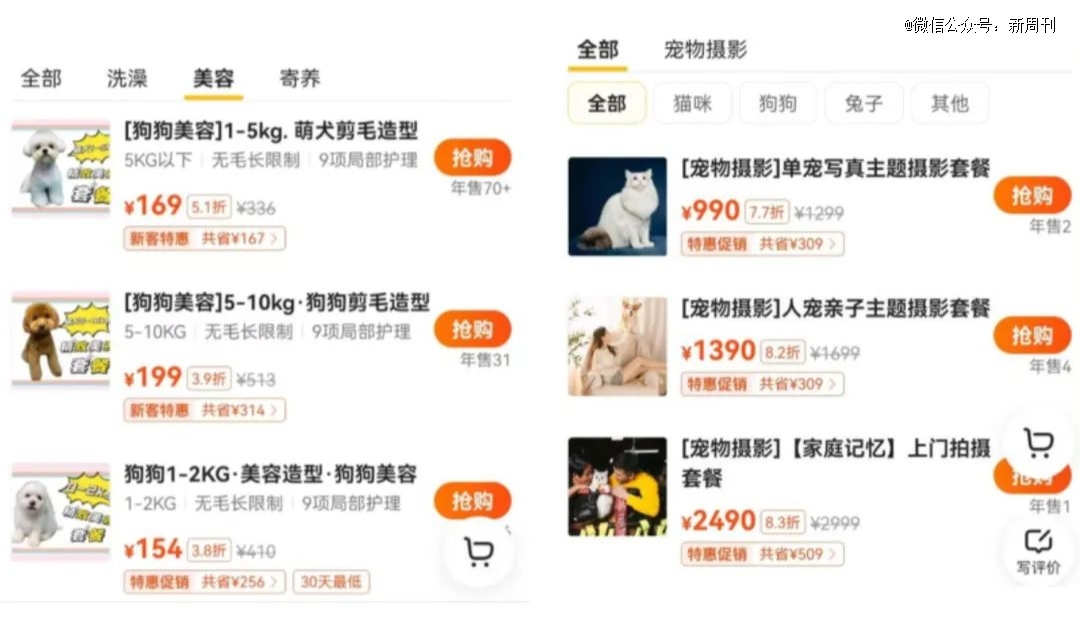The image size is (1080, 633).
Task: Tap the 写评价 review icon
Action: click(x=1038, y=551)
